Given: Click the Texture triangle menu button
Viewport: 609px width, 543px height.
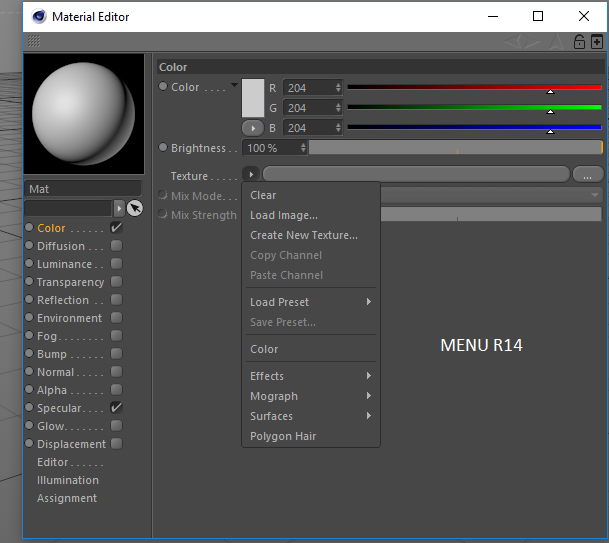Looking at the screenshot, I should click(x=251, y=174).
